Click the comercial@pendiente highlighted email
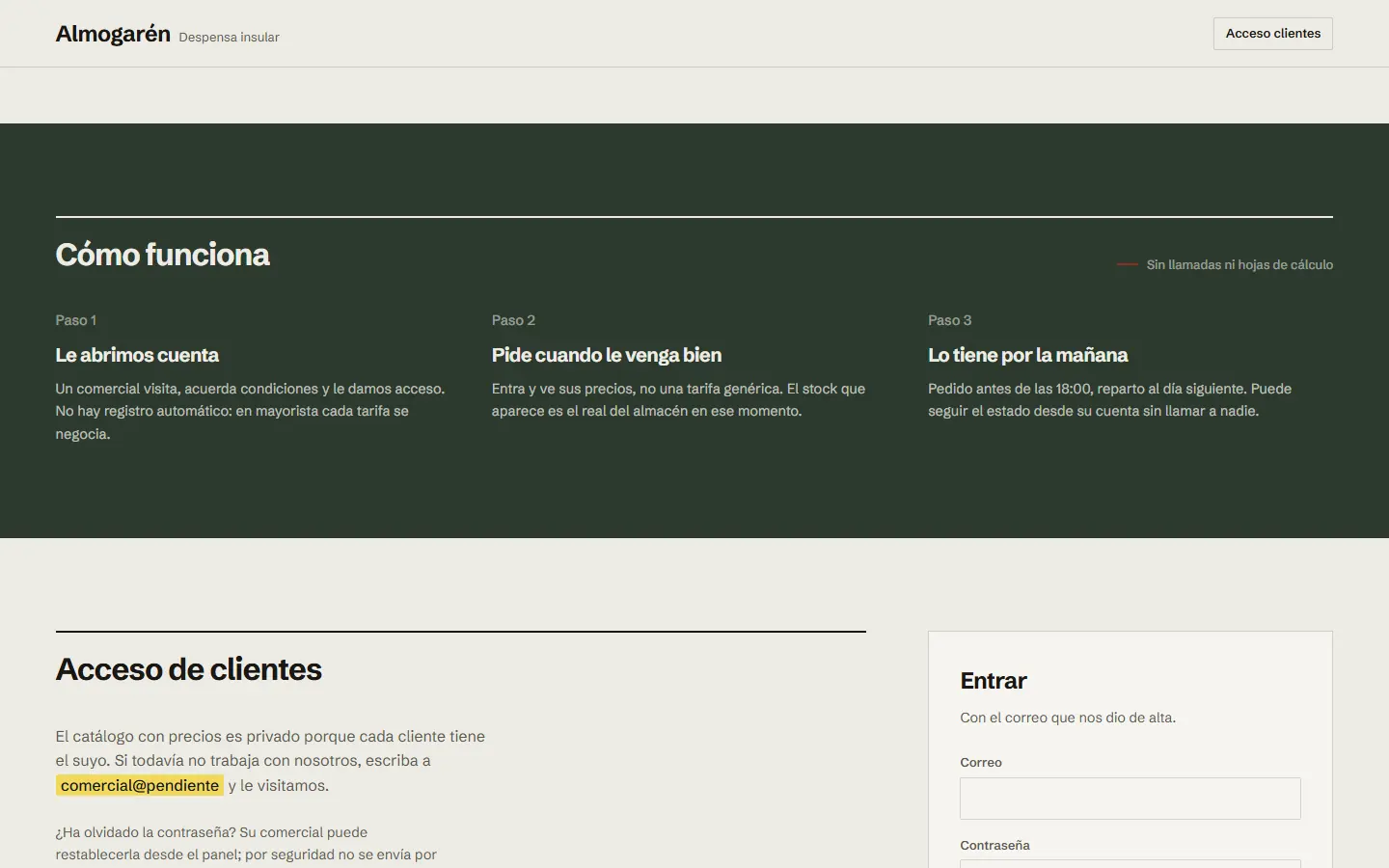Image resolution: width=1389 pixels, height=868 pixels. tap(140, 785)
